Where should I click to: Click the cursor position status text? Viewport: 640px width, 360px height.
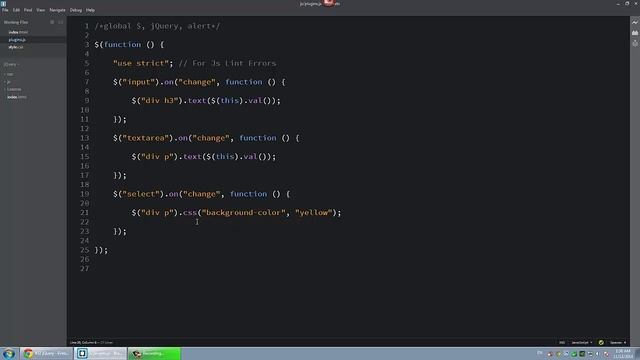pos(91,342)
